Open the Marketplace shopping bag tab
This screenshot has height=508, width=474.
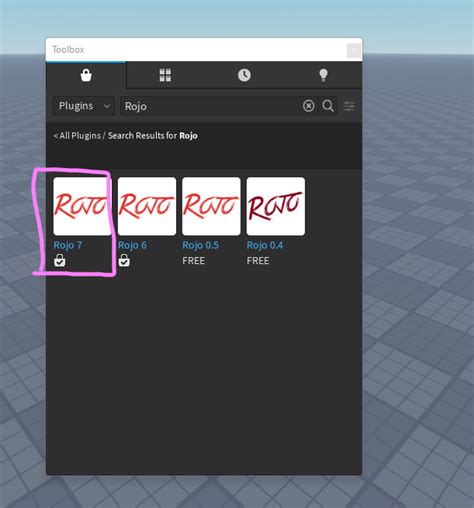pyautogui.click(x=86, y=75)
